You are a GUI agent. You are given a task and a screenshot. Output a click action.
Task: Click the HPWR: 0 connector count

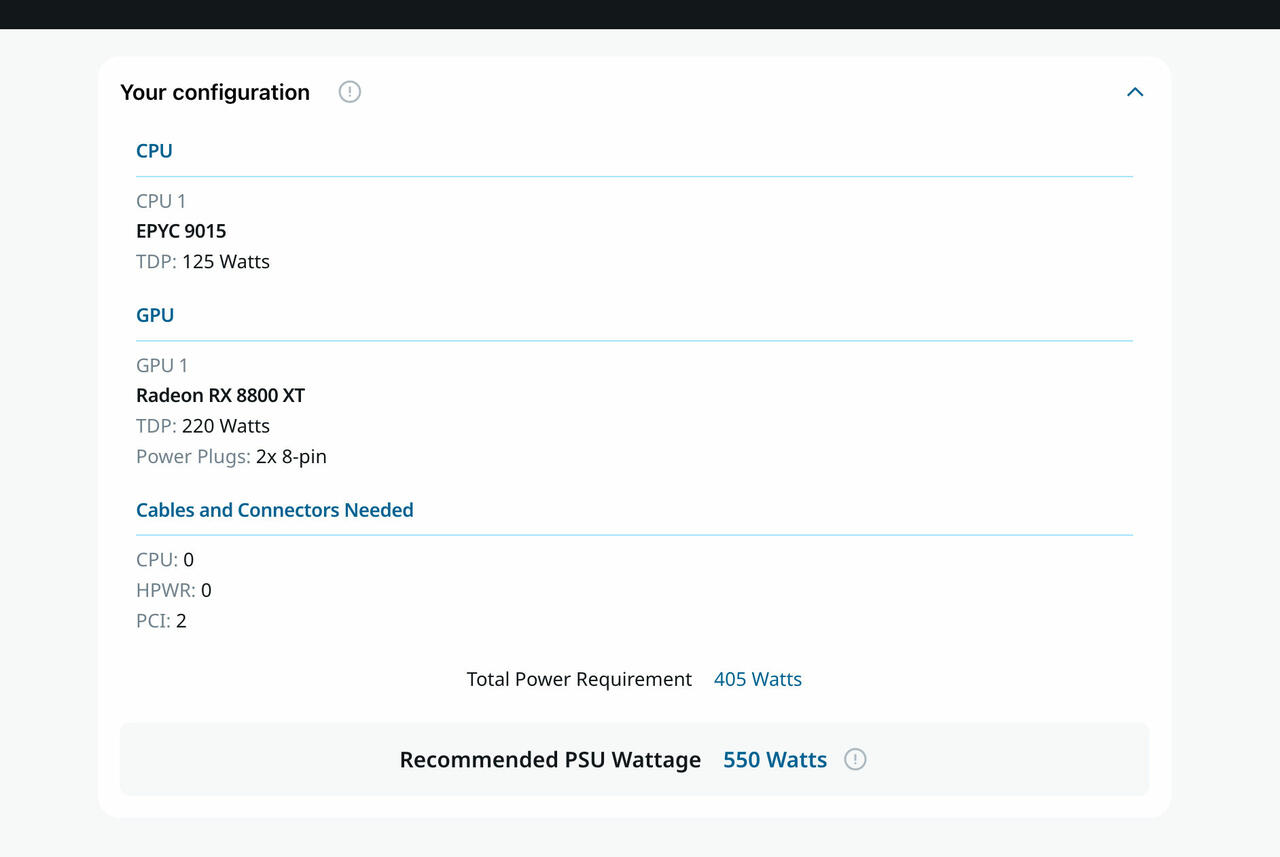click(174, 590)
